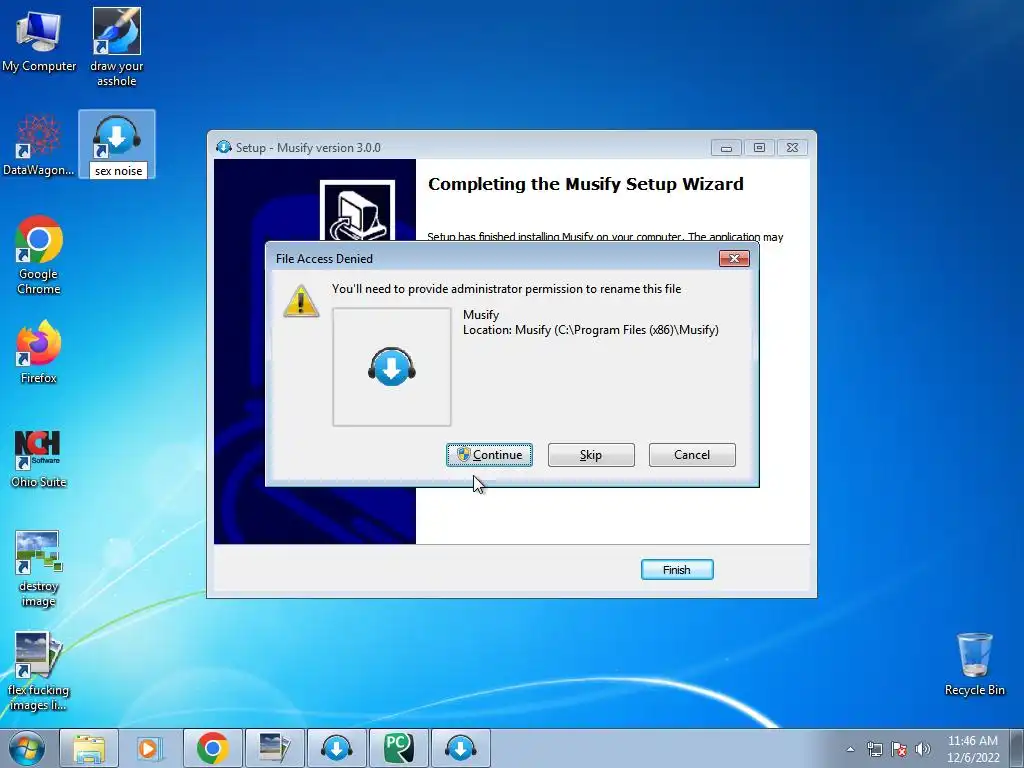The image size is (1024, 768).
Task: Show hidden system tray icons
Action: click(x=850, y=749)
